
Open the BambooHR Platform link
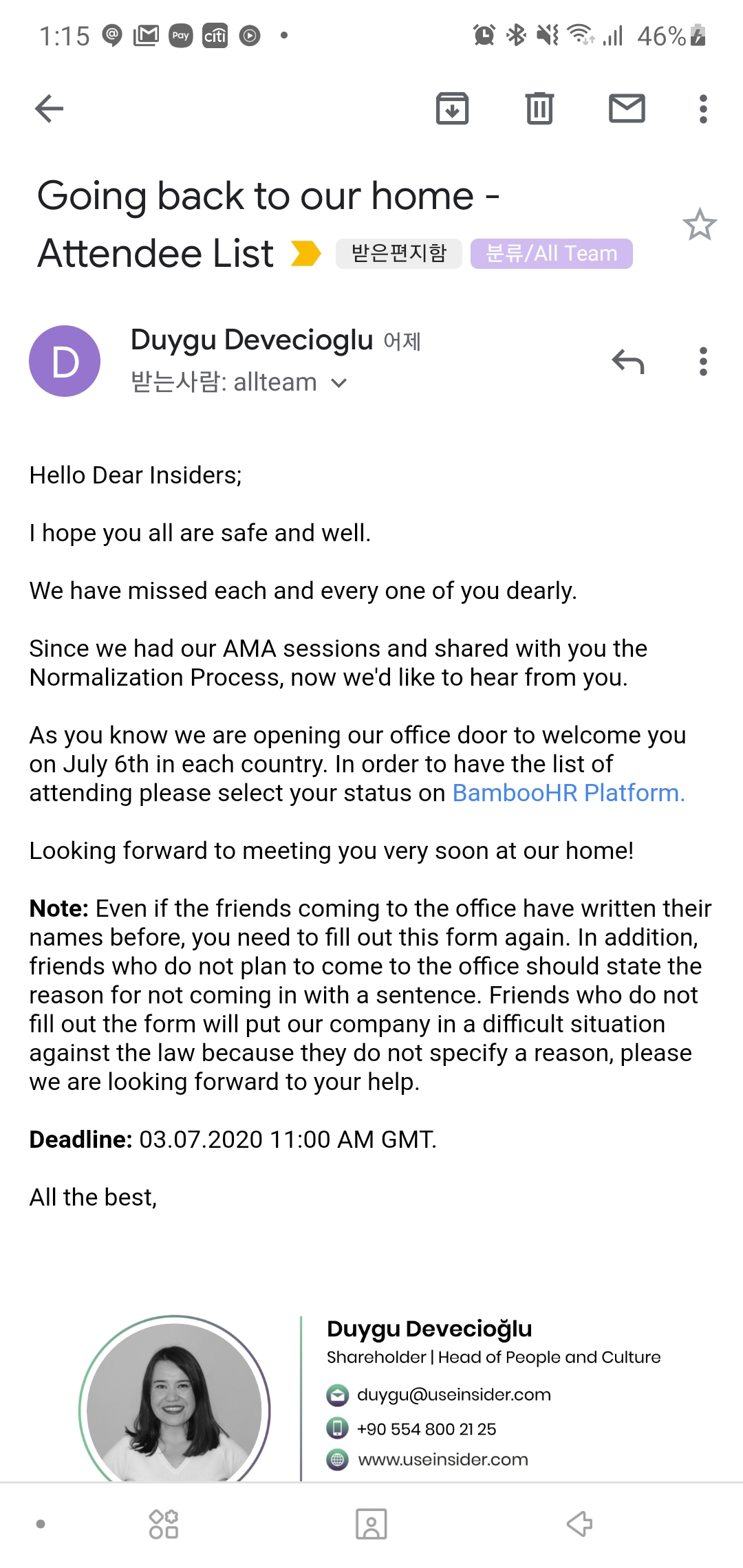click(568, 793)
